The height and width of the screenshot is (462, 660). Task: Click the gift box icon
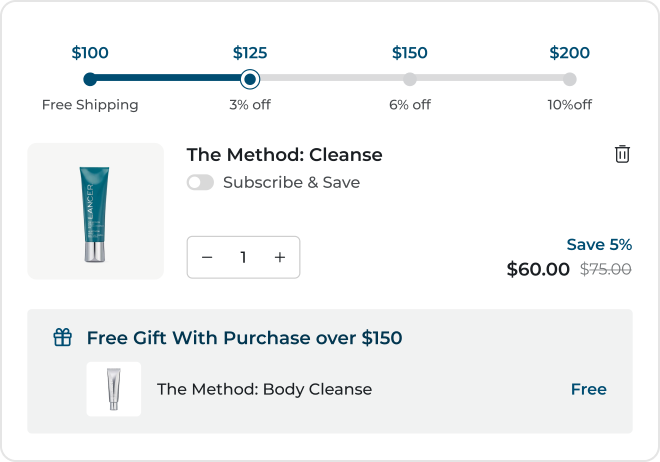pyautogui.click(x=63, y=338)
